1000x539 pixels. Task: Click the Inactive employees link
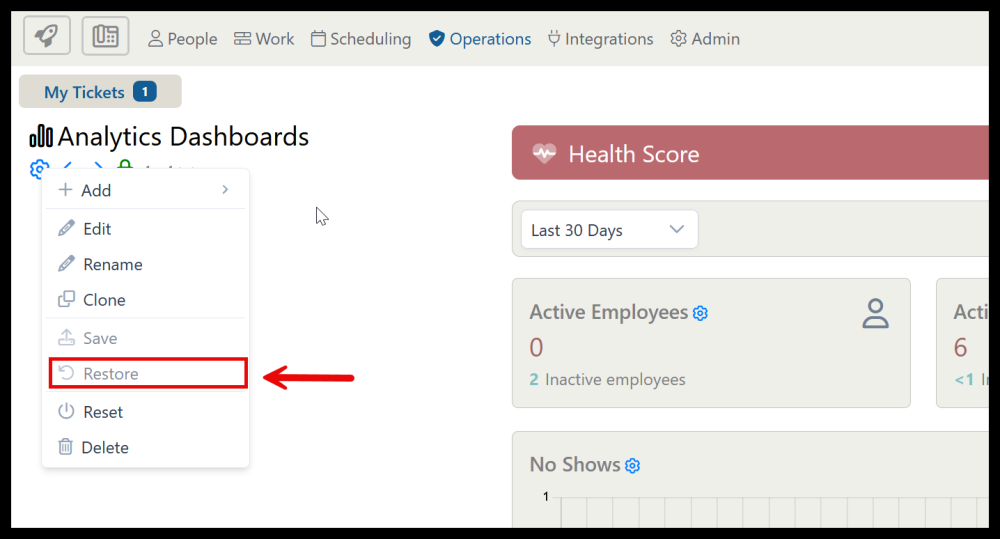(x=615, y=380)
